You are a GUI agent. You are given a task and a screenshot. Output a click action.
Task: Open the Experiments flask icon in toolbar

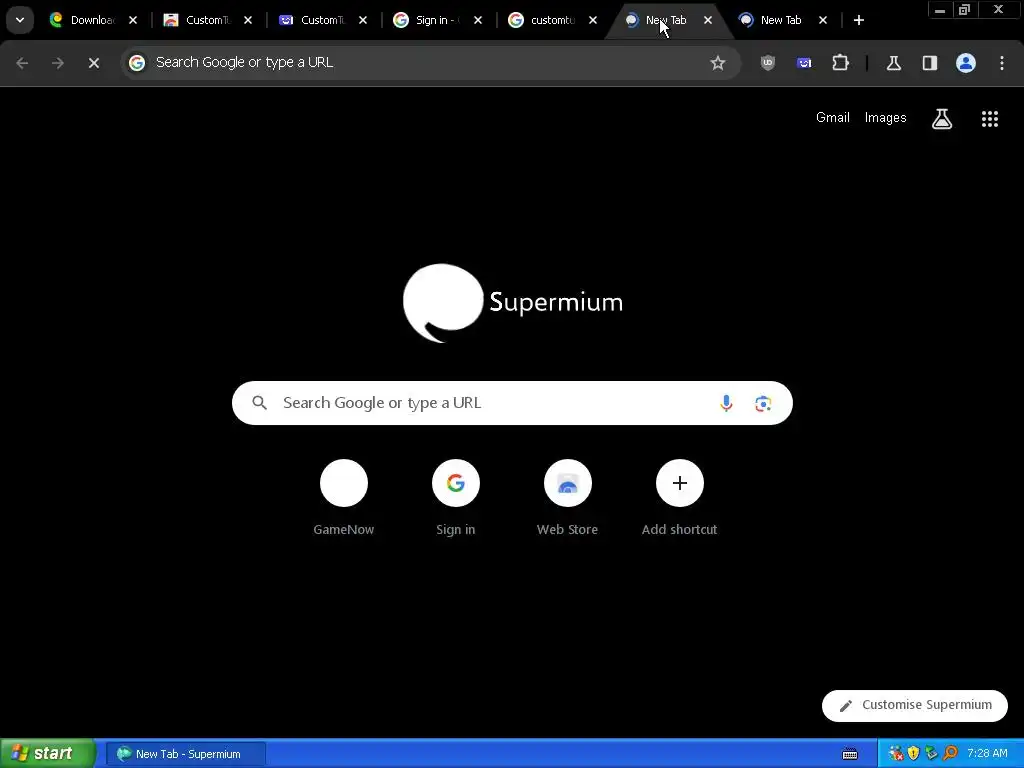pyautogui.click(x=893, y=63)
